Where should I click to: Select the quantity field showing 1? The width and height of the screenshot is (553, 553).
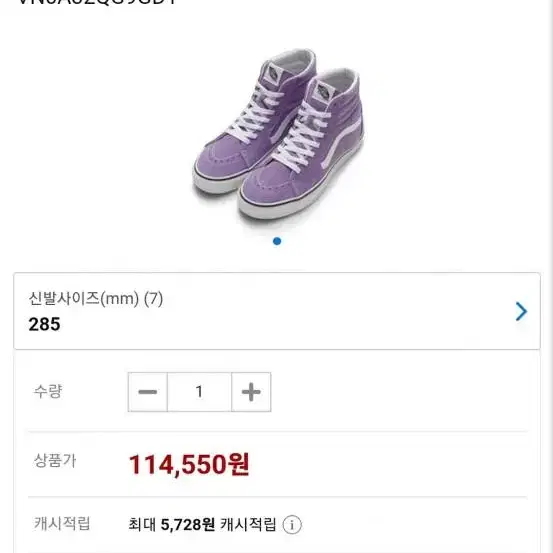(199, 392)
